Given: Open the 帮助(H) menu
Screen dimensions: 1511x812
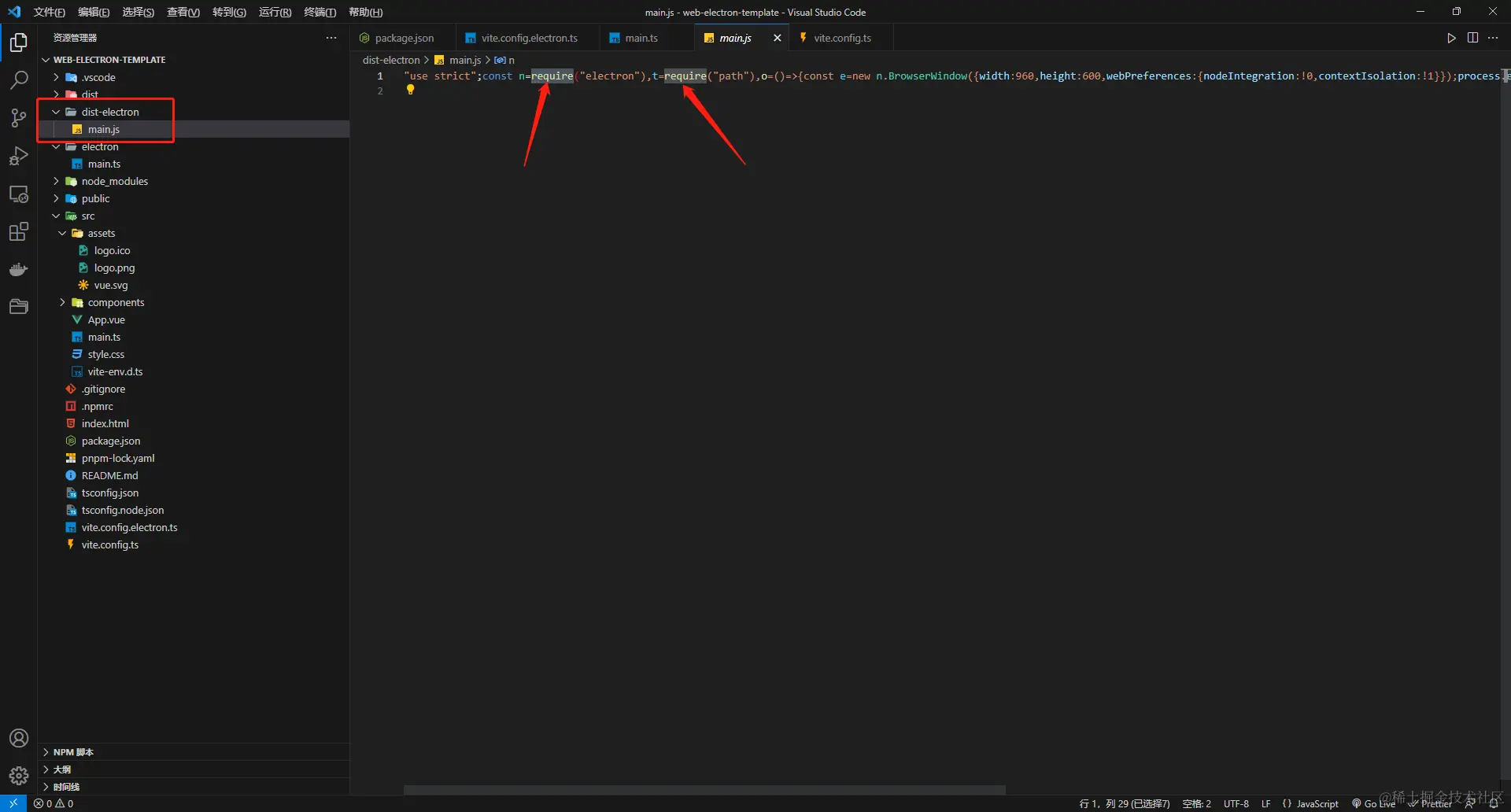Looking at the screenshot, I should pos(365,12).
